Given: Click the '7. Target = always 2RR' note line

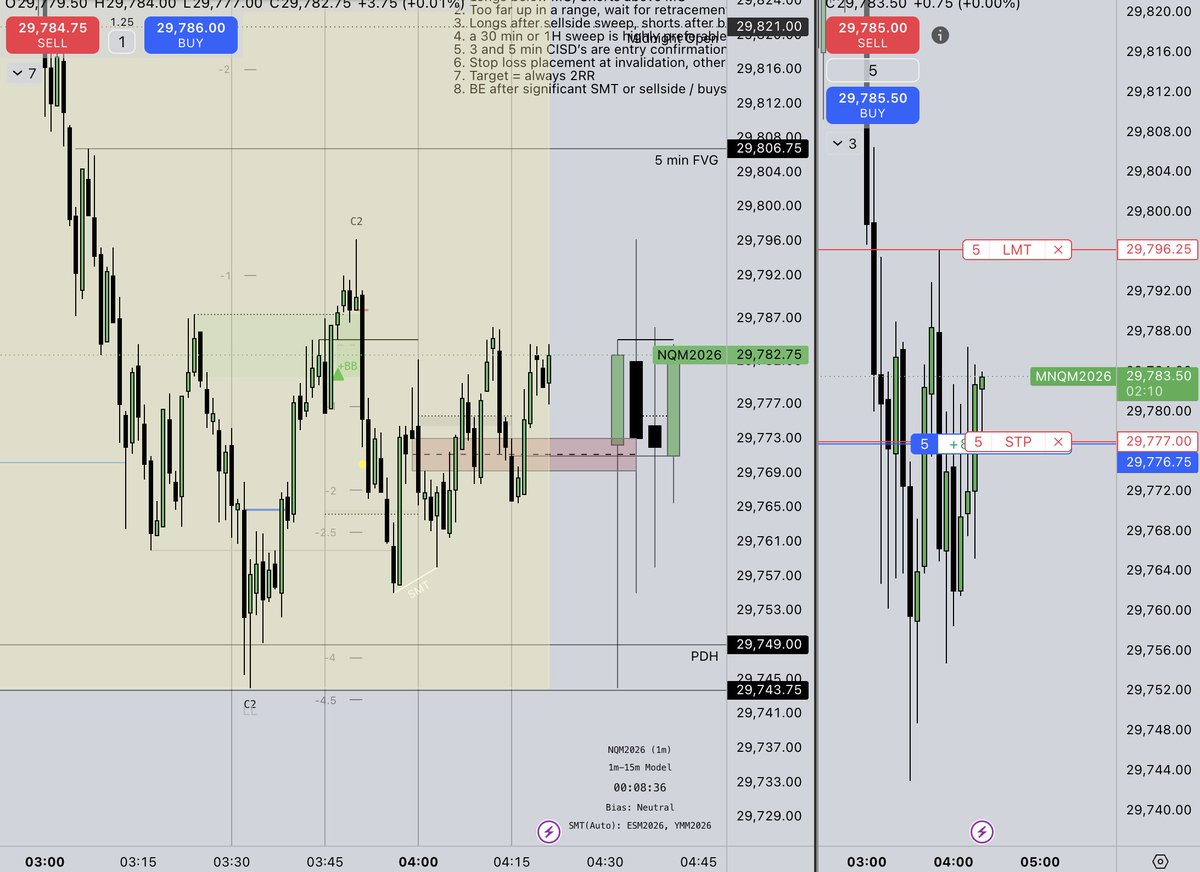Looking at the screenshot, I should [x=525, y=75].
